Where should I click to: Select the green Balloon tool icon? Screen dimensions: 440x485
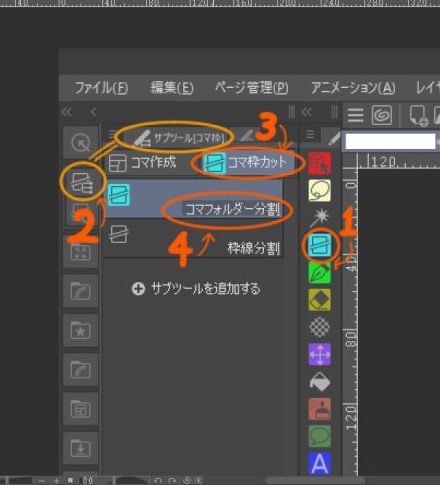[320, 436]
